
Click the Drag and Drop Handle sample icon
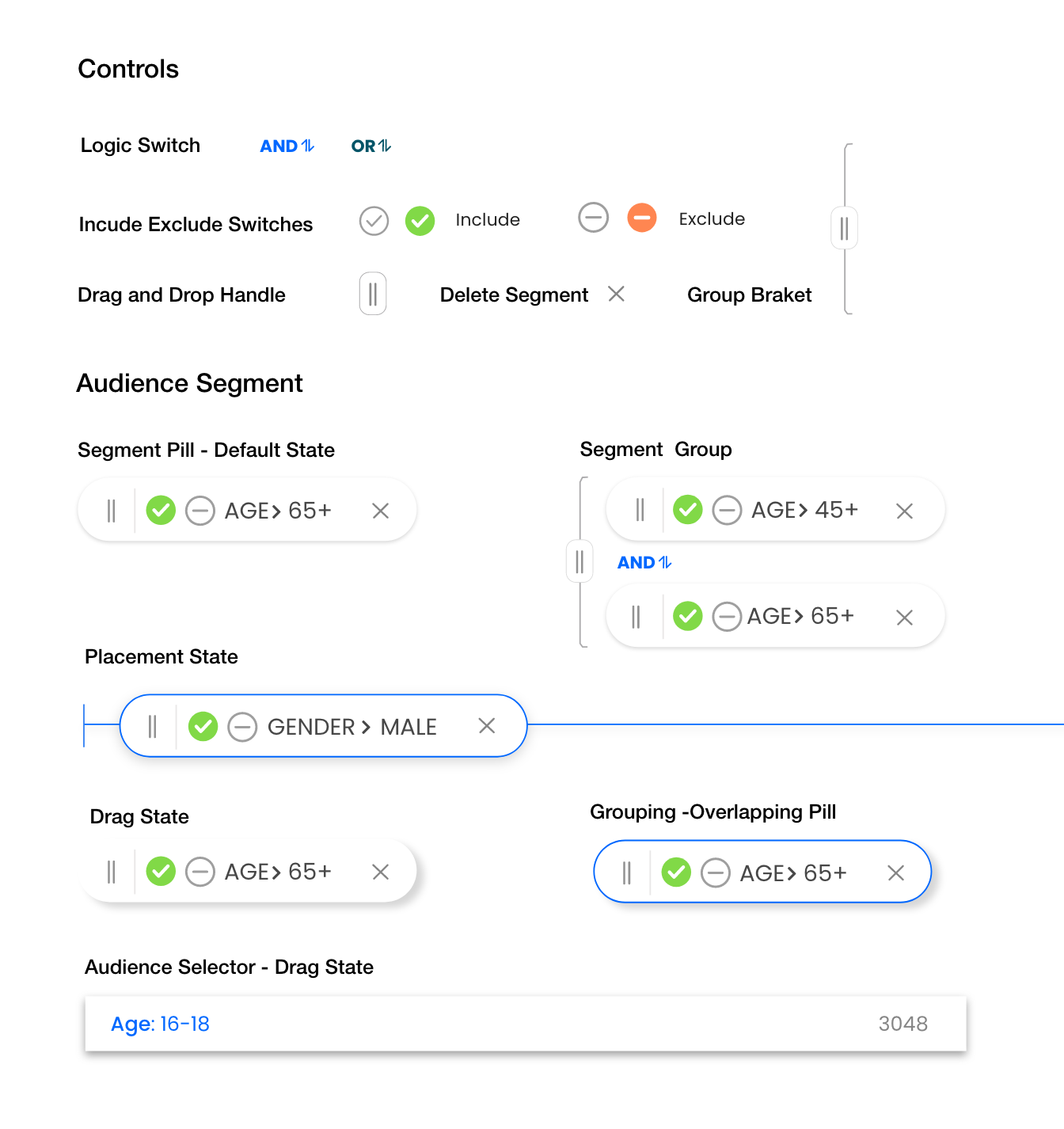[x=373, y=294]
